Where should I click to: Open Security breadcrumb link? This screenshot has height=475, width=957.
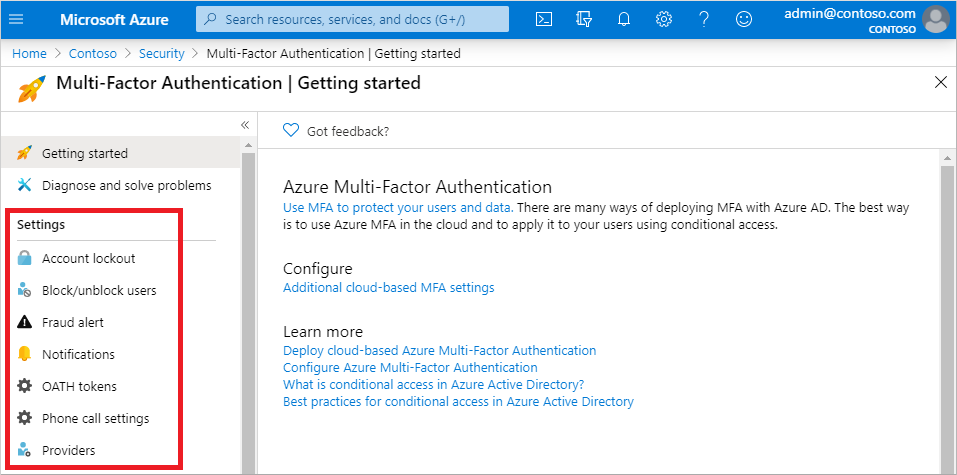pos(162,54)
